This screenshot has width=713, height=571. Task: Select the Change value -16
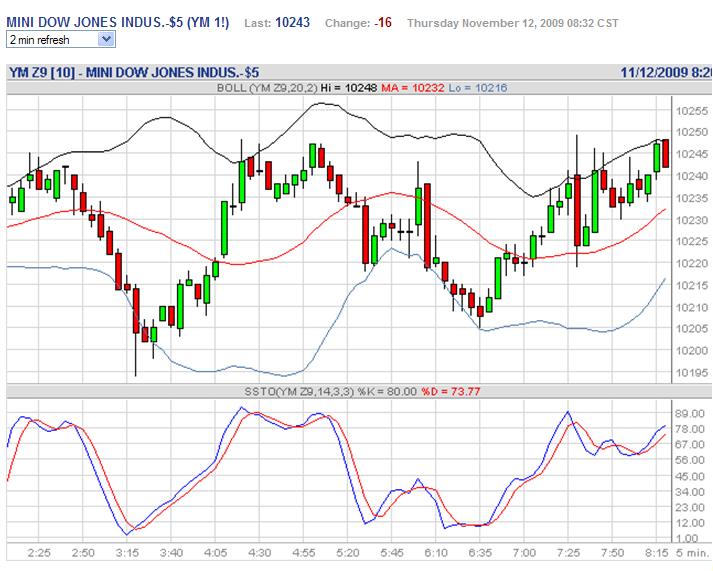click(x=383, y=23)
